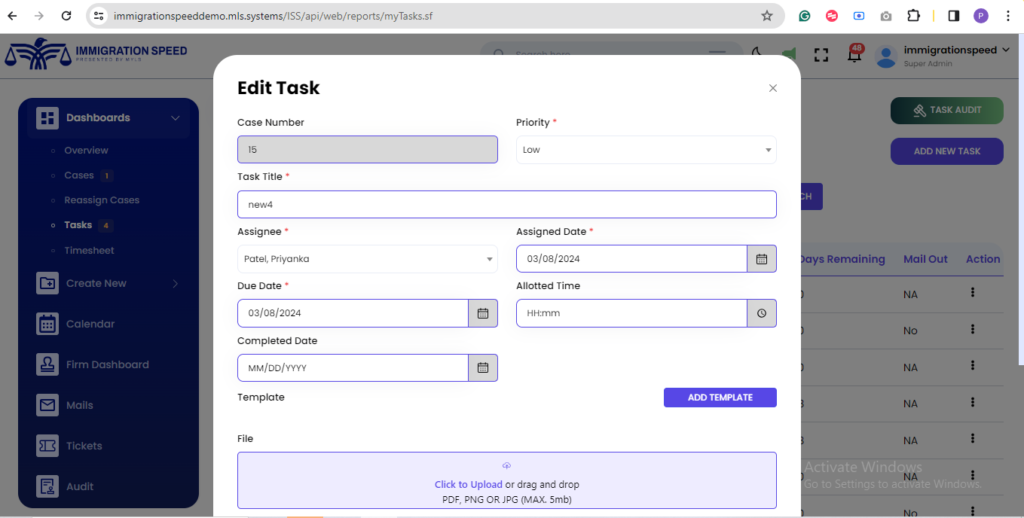Click the cloud upload icon in File area

click(x=506, y=466)
